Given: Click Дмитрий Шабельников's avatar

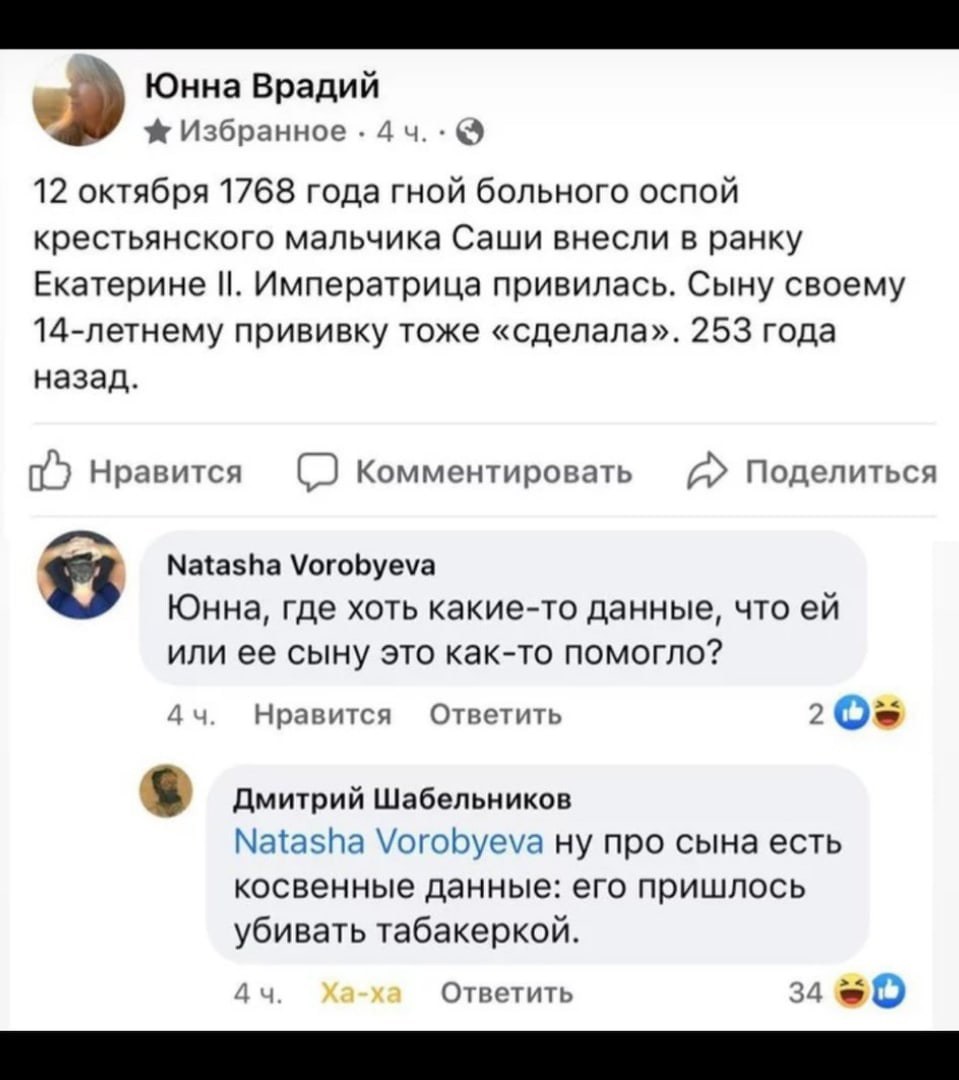Looking at the screenshot, I should pyautogui.click(x=183, y=790).
